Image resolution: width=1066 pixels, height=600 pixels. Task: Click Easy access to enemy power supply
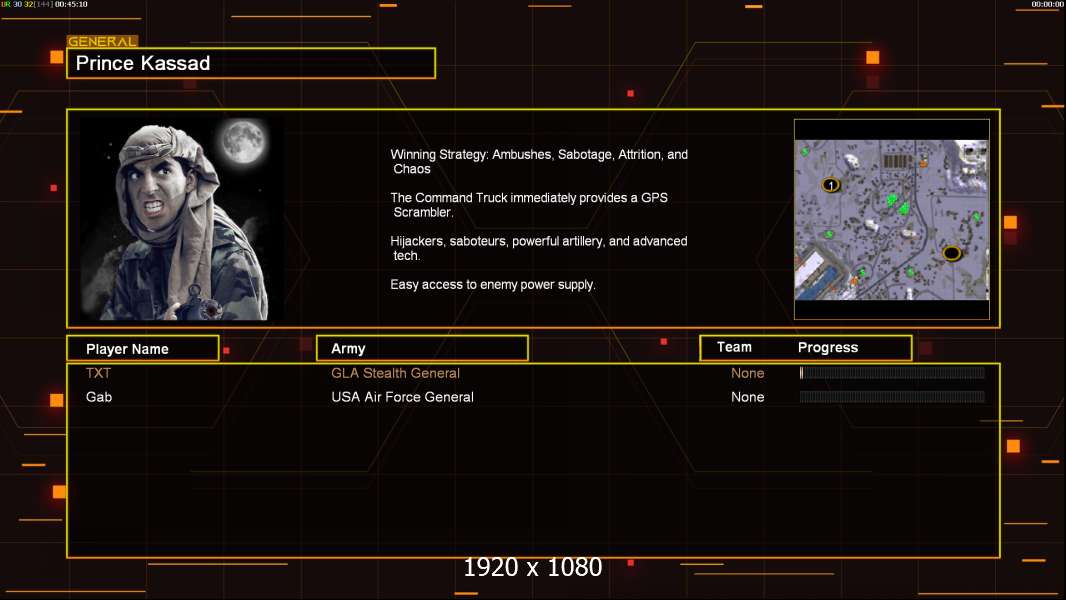[x=493, y=285]
